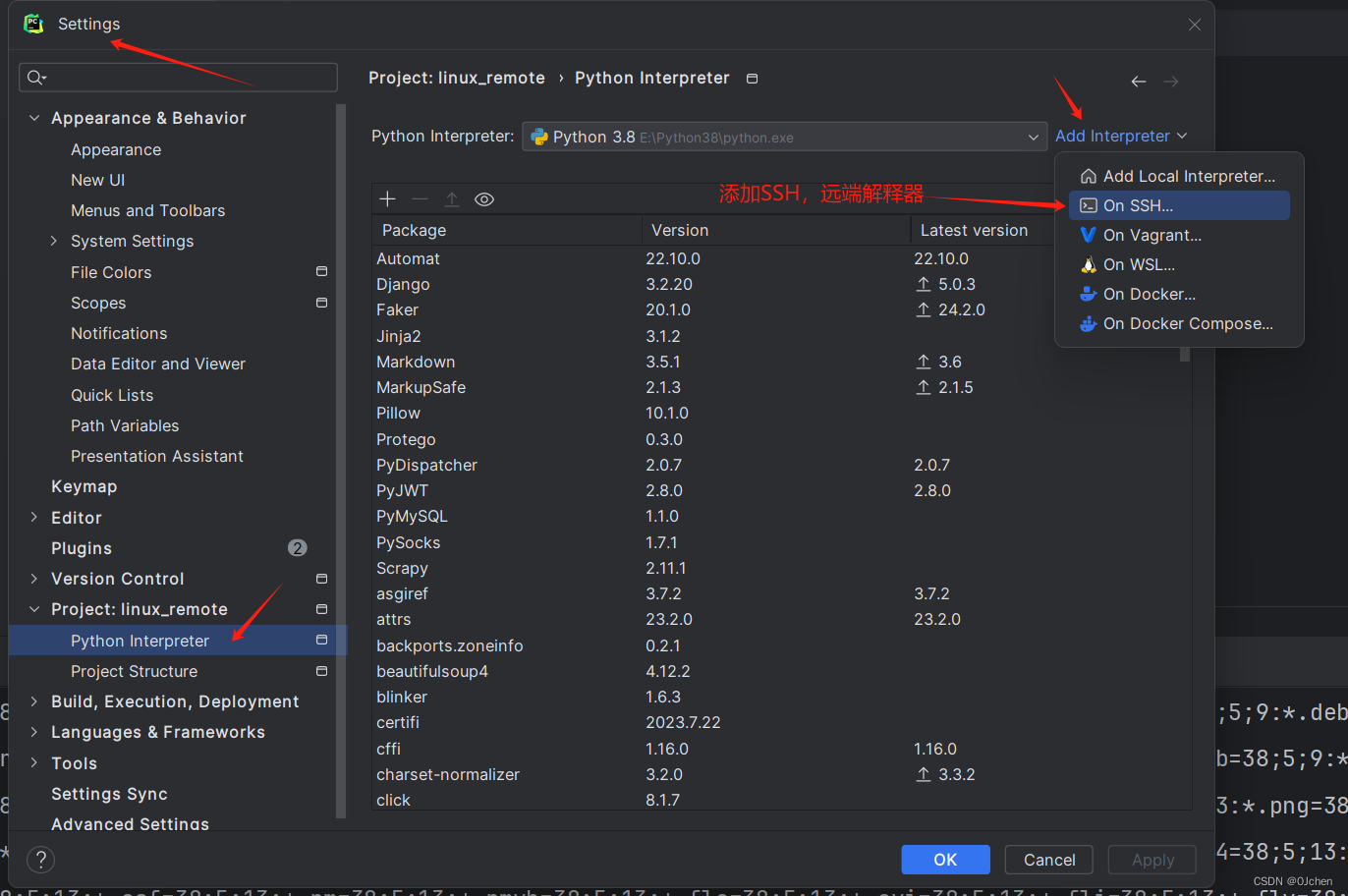This screenshot has height=896, width=1348.
Task: Expand System Settings node
Action: click(54, 241)
